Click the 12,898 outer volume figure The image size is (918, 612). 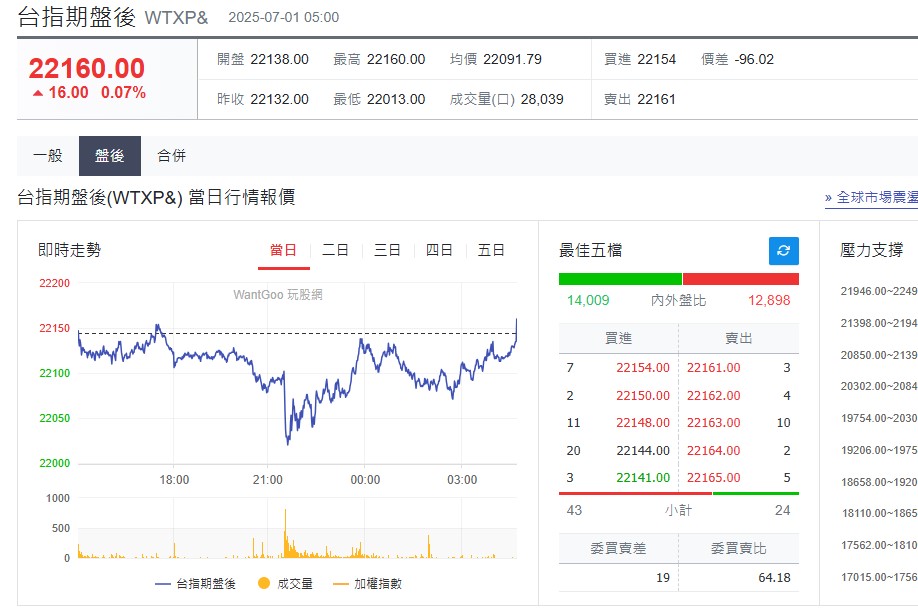pyautogui.click(x=769, y=300)
